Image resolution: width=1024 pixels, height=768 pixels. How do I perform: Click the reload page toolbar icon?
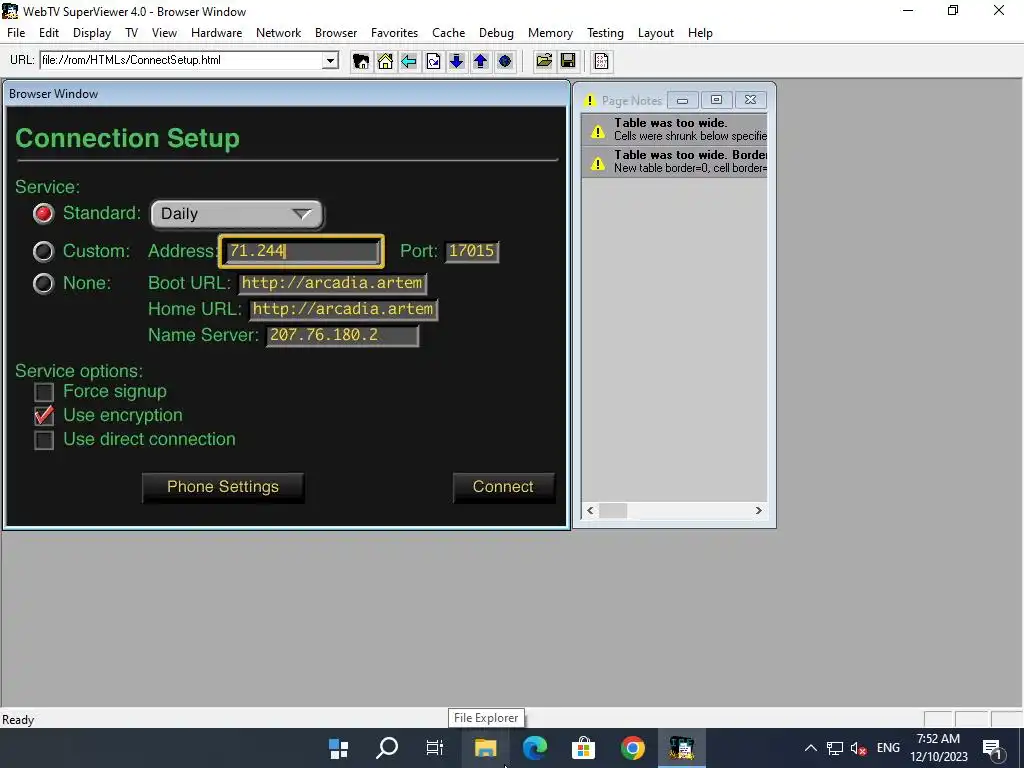click(433, 61)
